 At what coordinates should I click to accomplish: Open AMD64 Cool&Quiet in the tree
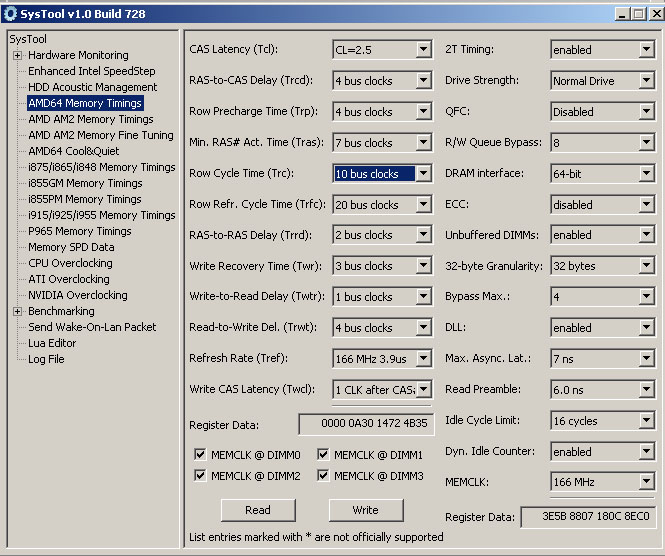[x=74, y=151]
